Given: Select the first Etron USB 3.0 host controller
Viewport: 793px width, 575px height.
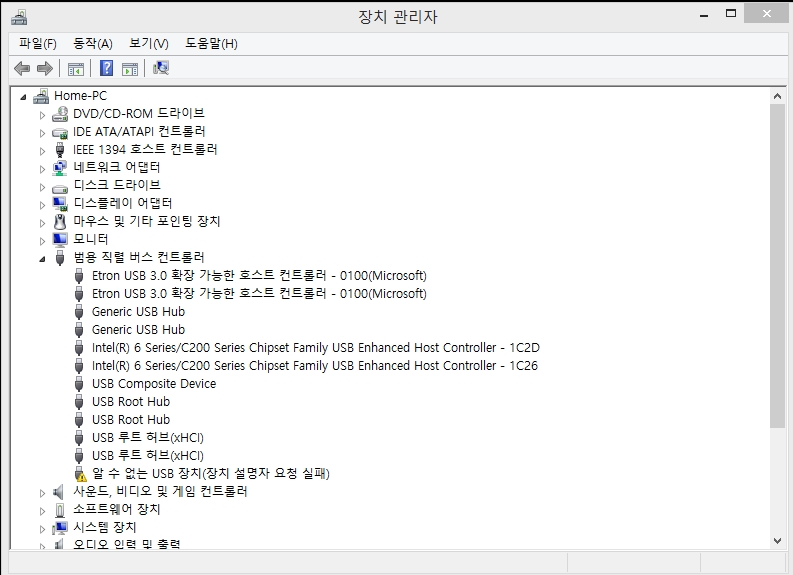Looking at the screenshot, I should (x=259, y=276).
